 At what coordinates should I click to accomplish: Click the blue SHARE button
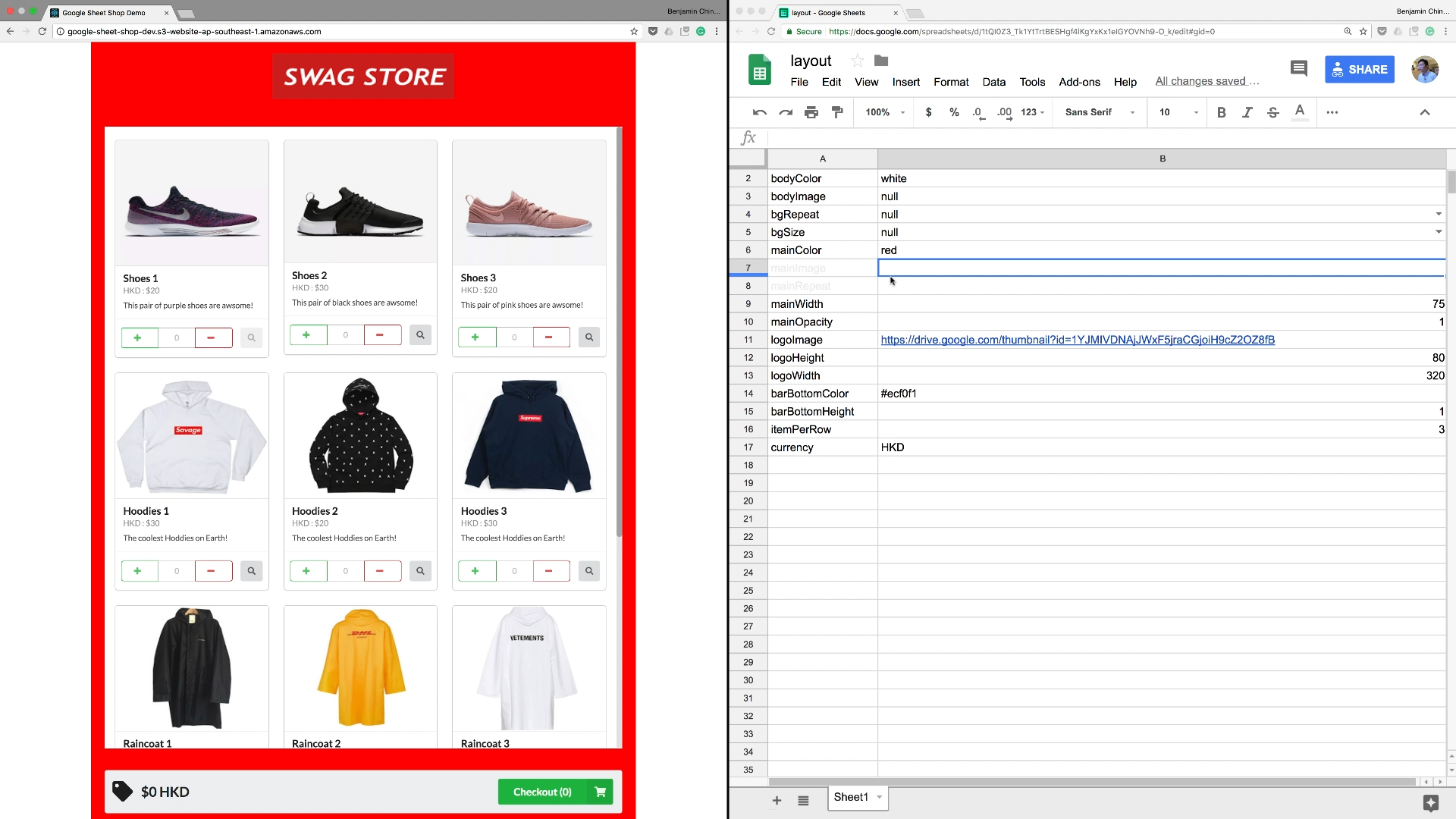point(1360,69)
